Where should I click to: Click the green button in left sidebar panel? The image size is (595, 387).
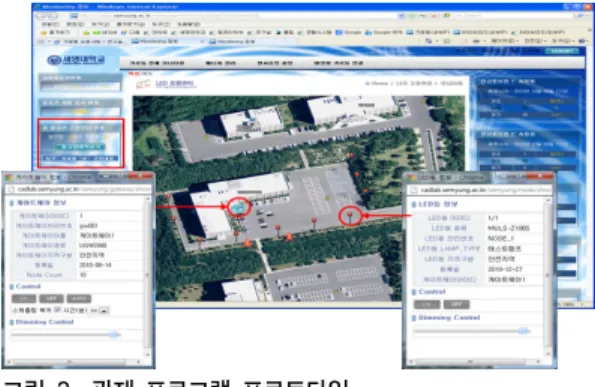81,146
